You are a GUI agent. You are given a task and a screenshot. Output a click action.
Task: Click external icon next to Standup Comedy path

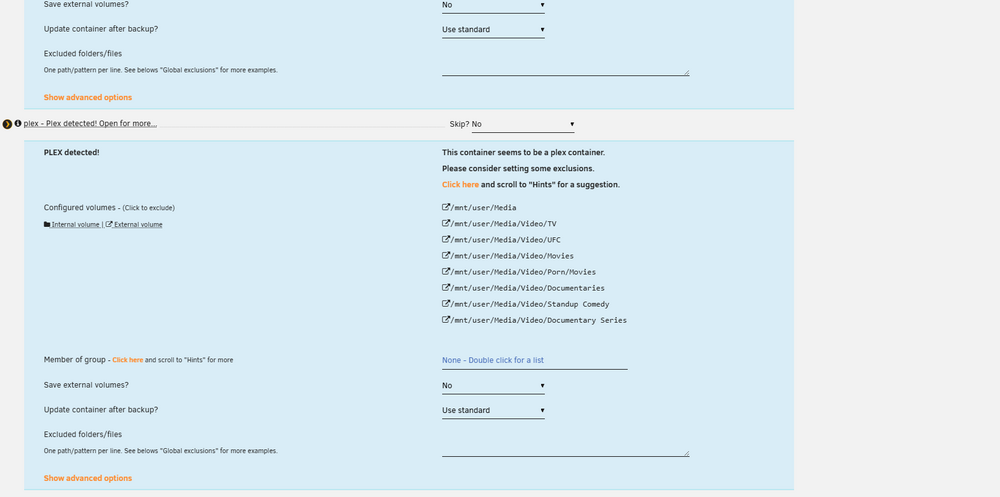point(446,304)
